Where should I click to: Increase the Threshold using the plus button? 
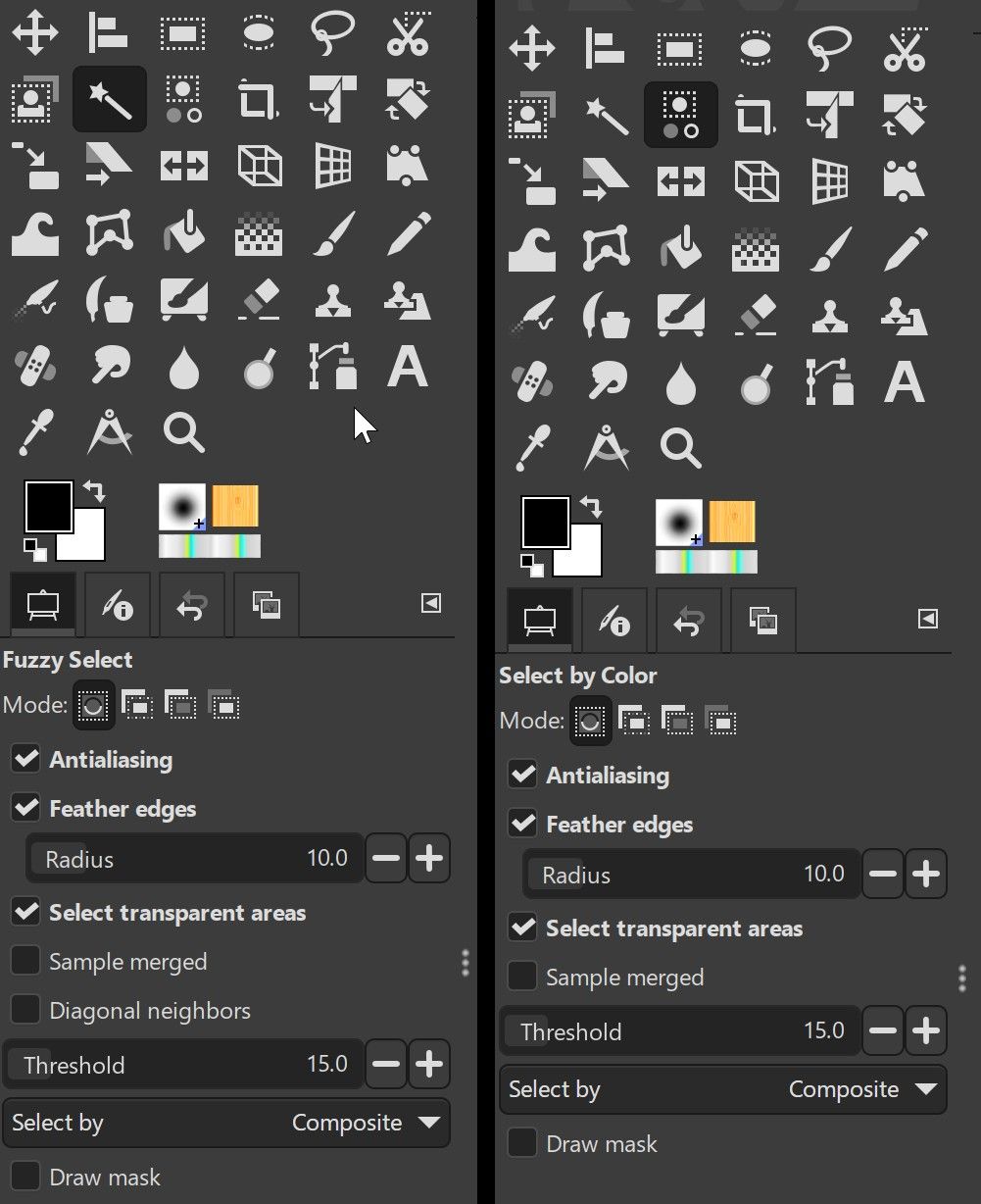pyautogui.click(x=428, y=1064)
